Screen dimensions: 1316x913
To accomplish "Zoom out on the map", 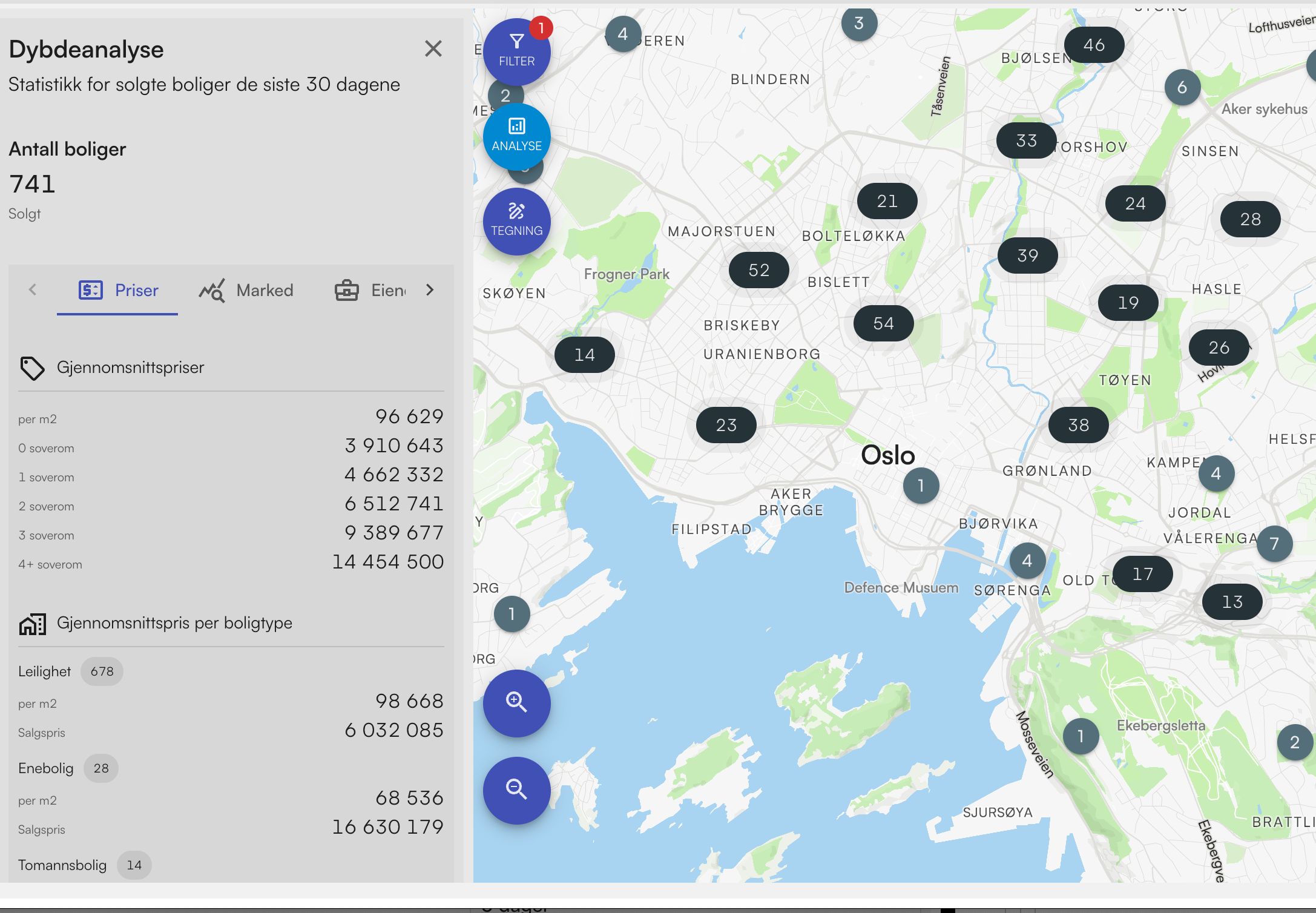I will [x=516, y=789].
